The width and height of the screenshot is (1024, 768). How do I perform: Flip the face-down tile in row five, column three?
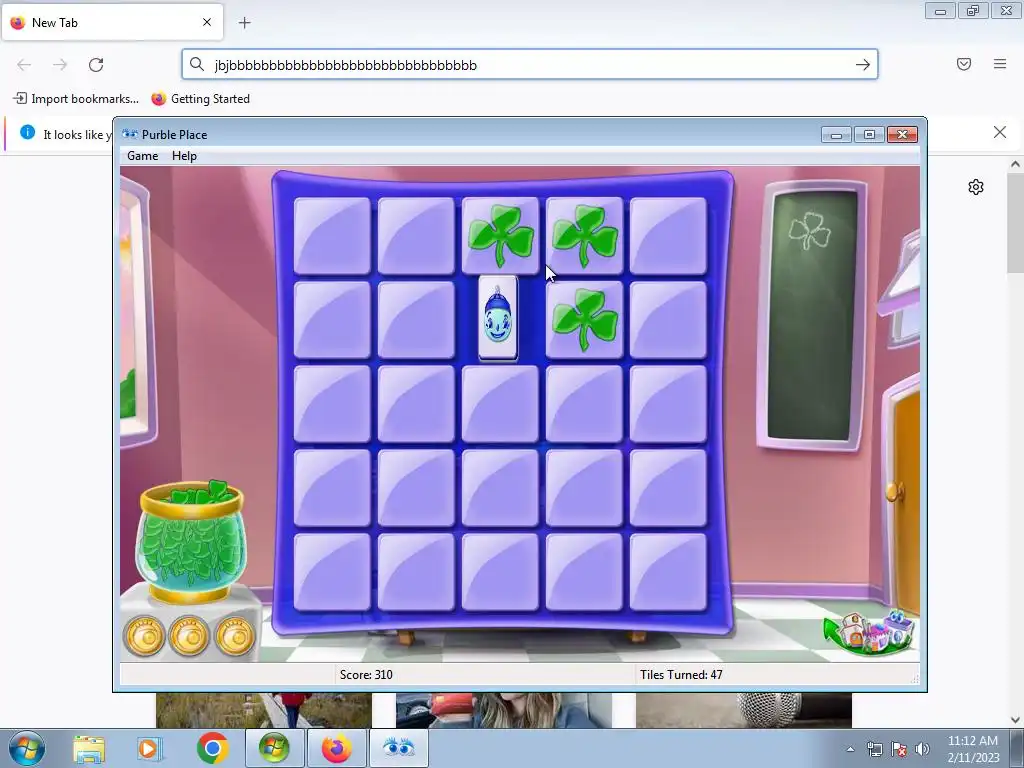click(x=500, y=572)
